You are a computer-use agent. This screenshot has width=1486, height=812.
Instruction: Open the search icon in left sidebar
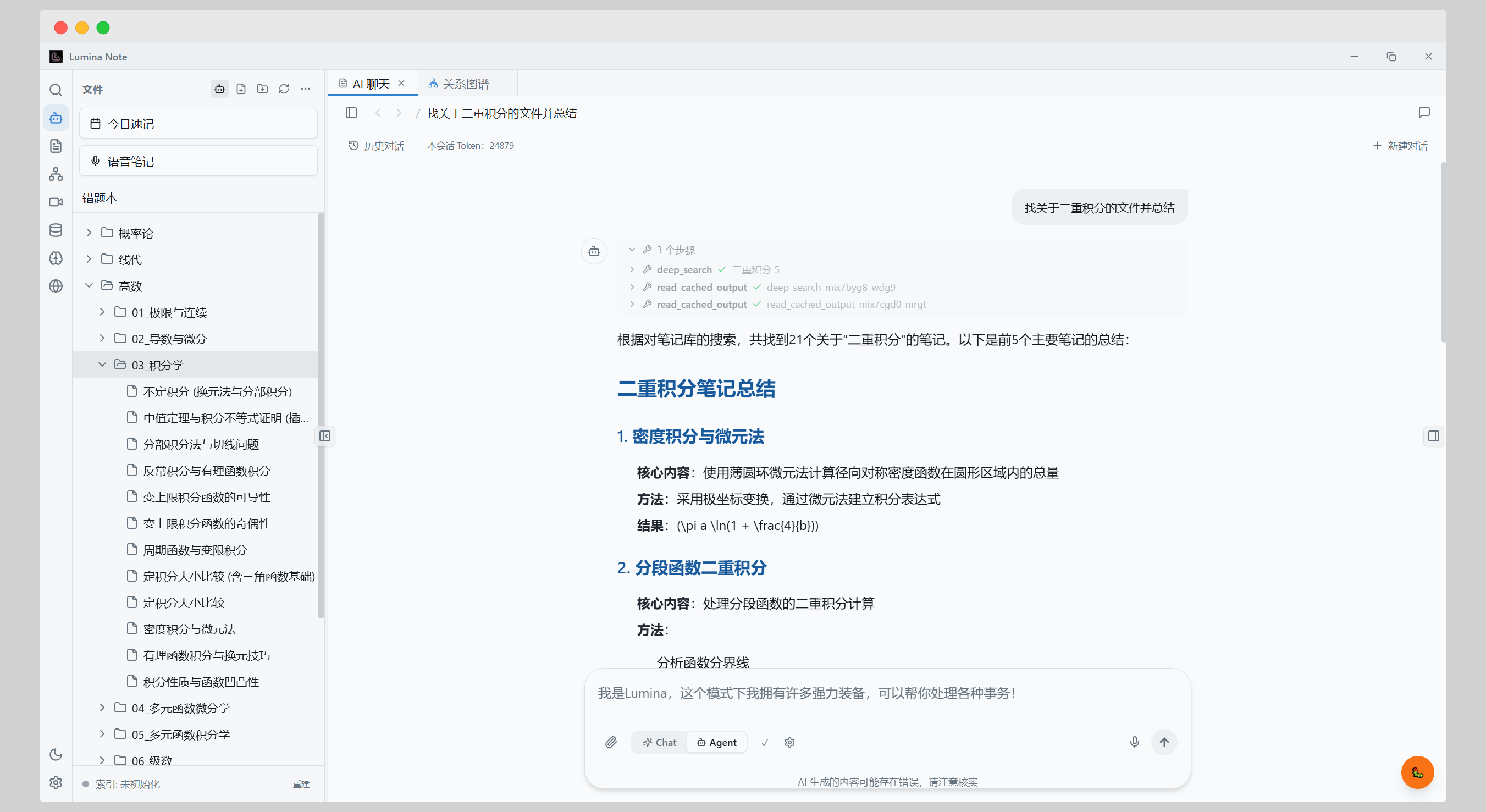56,90
